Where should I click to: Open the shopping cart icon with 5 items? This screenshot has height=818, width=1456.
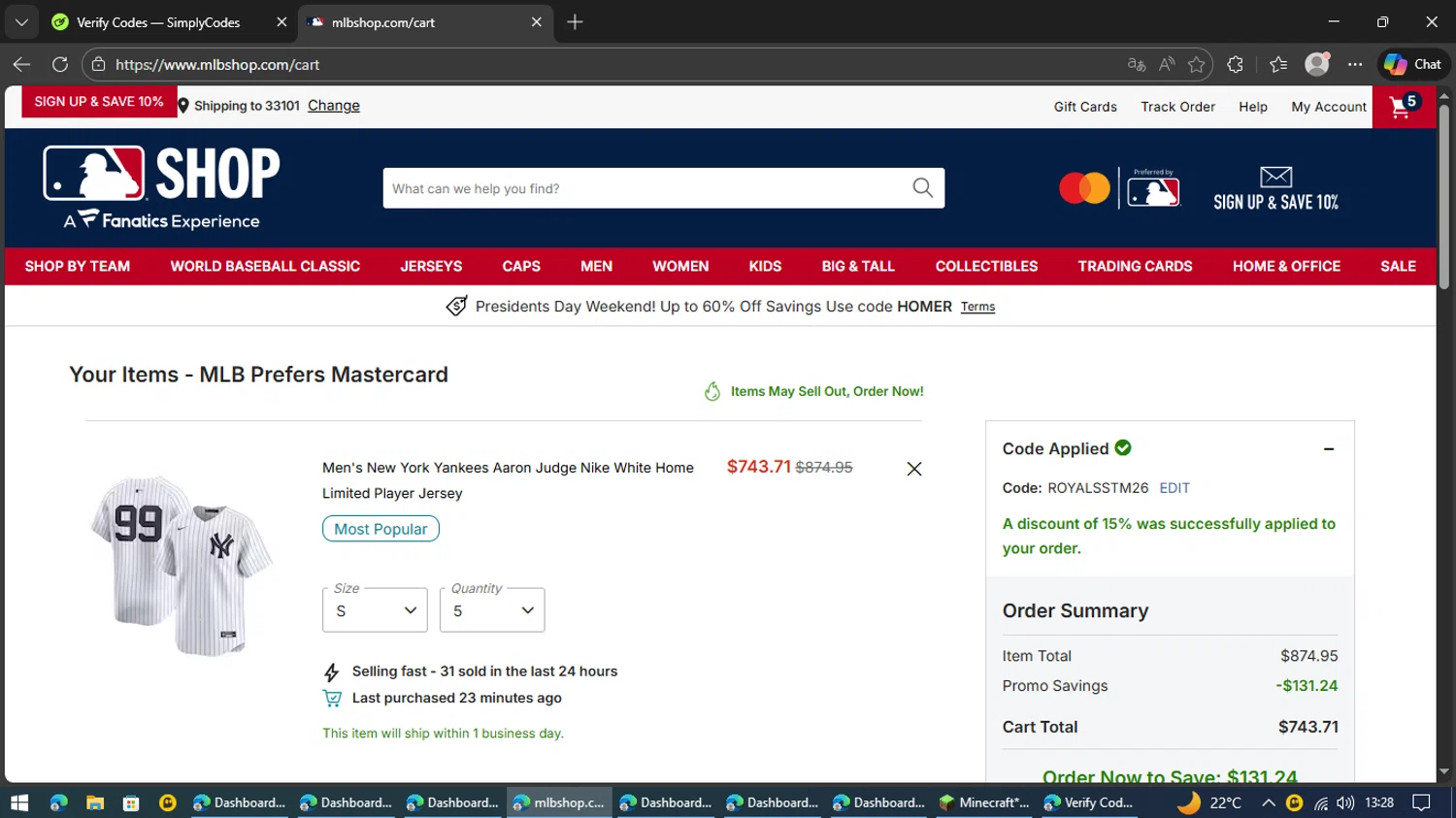1404,106
